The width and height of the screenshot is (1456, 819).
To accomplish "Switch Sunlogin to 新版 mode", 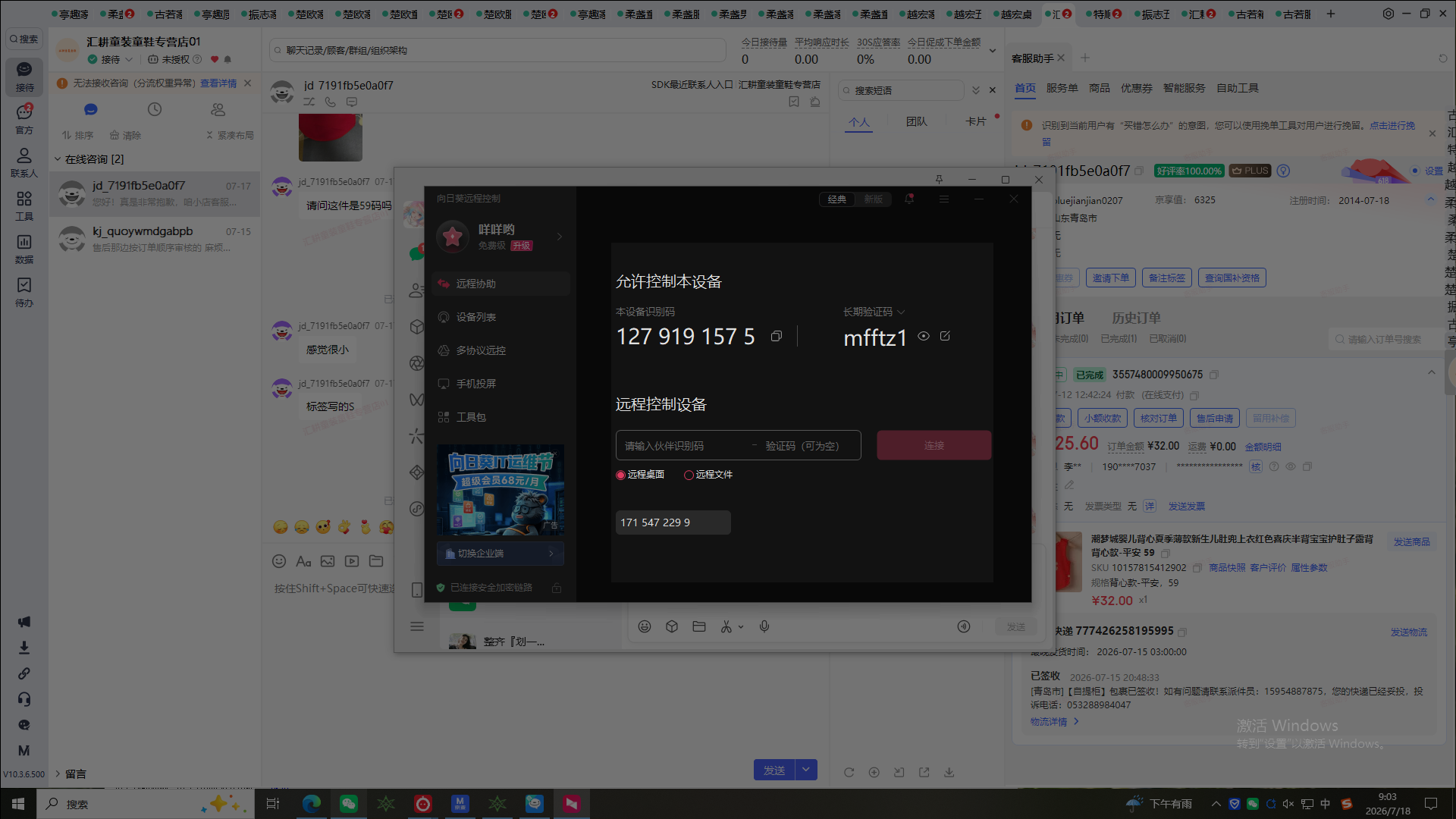I will coord(874,199).
